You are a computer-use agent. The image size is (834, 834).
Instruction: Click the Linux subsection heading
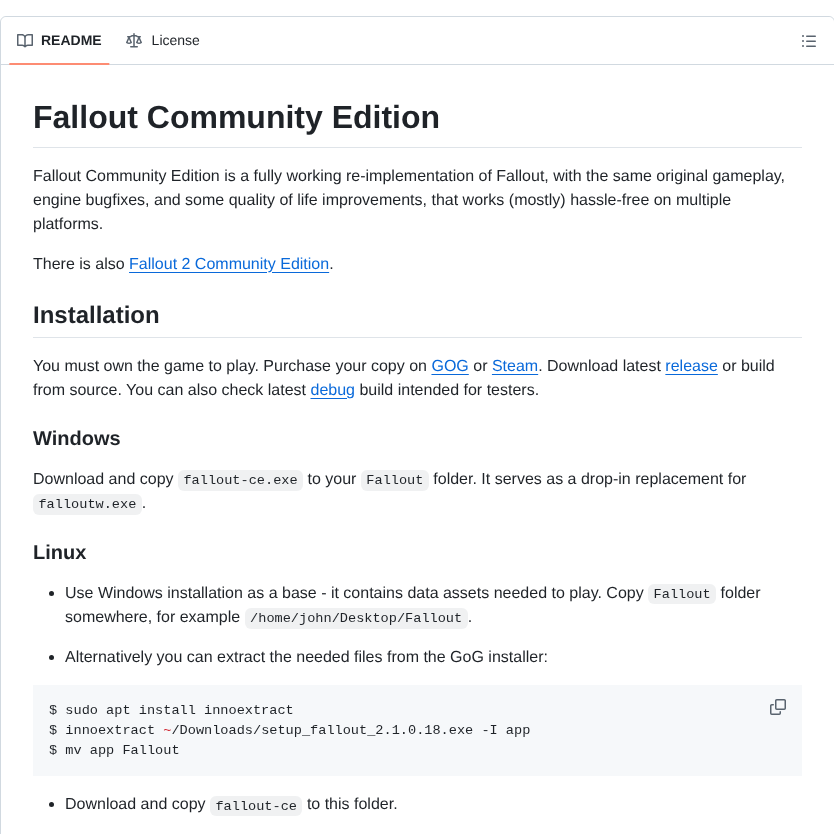(x=60, y=552)
